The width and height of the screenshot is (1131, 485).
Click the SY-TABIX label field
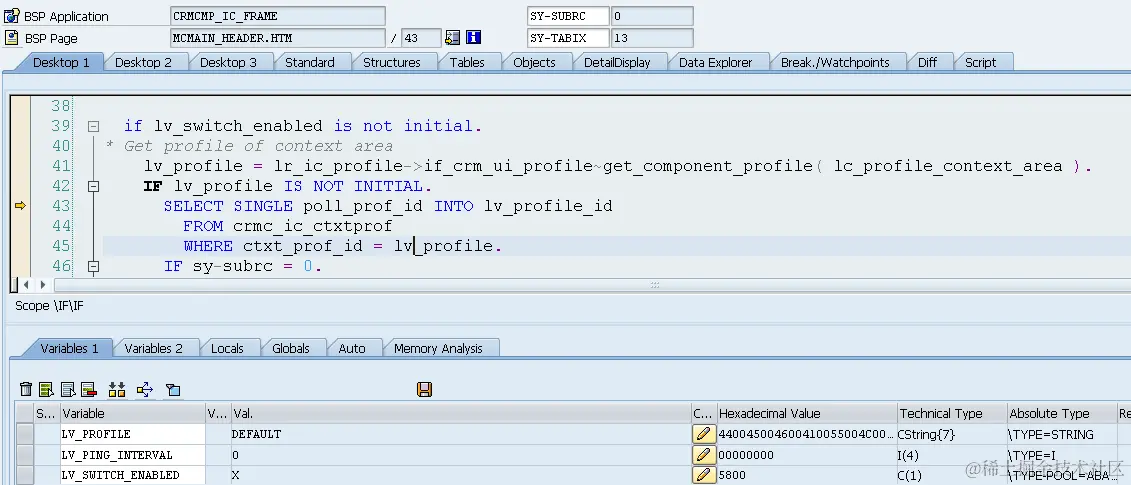pyautogui.click(x=568, y=38)
